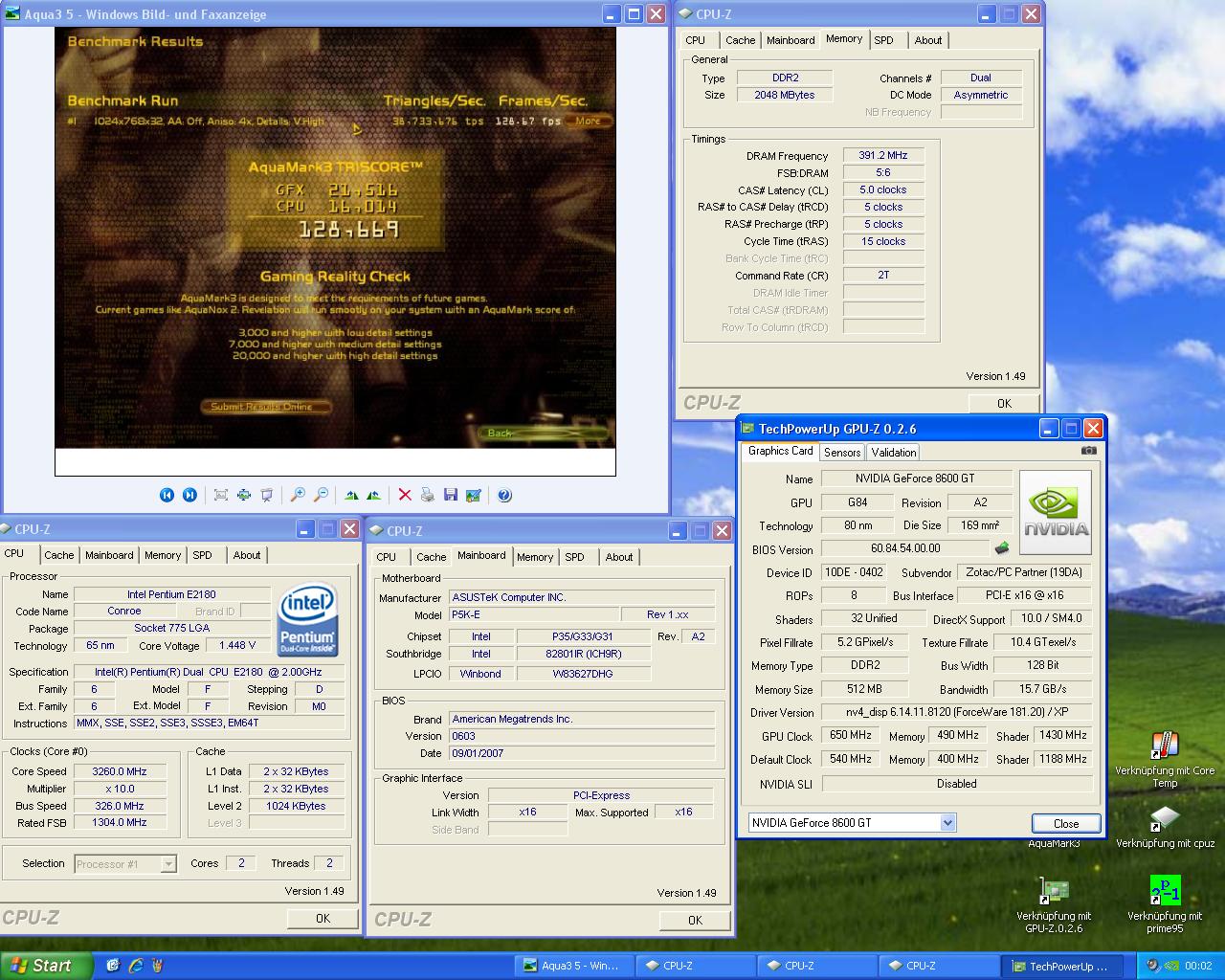1225x980 pixels.
Task: Go to previous image in viewer
Action: 167,495
